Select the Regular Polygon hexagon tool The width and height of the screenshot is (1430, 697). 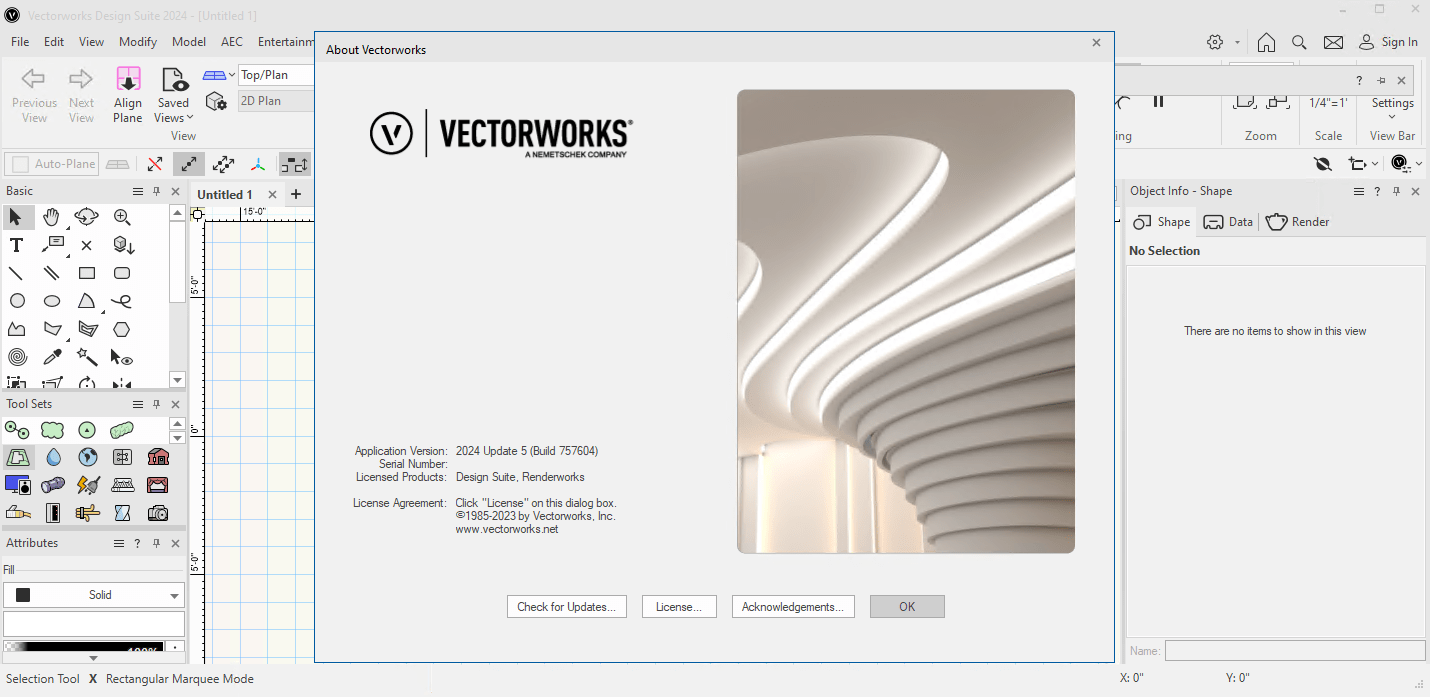[x=122, y=329]
